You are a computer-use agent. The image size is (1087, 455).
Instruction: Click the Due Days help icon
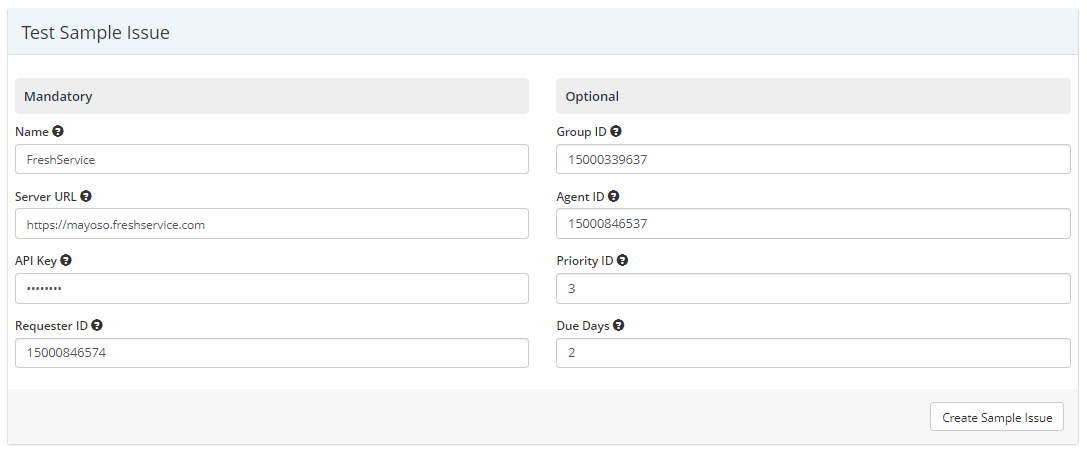(619, 325)
